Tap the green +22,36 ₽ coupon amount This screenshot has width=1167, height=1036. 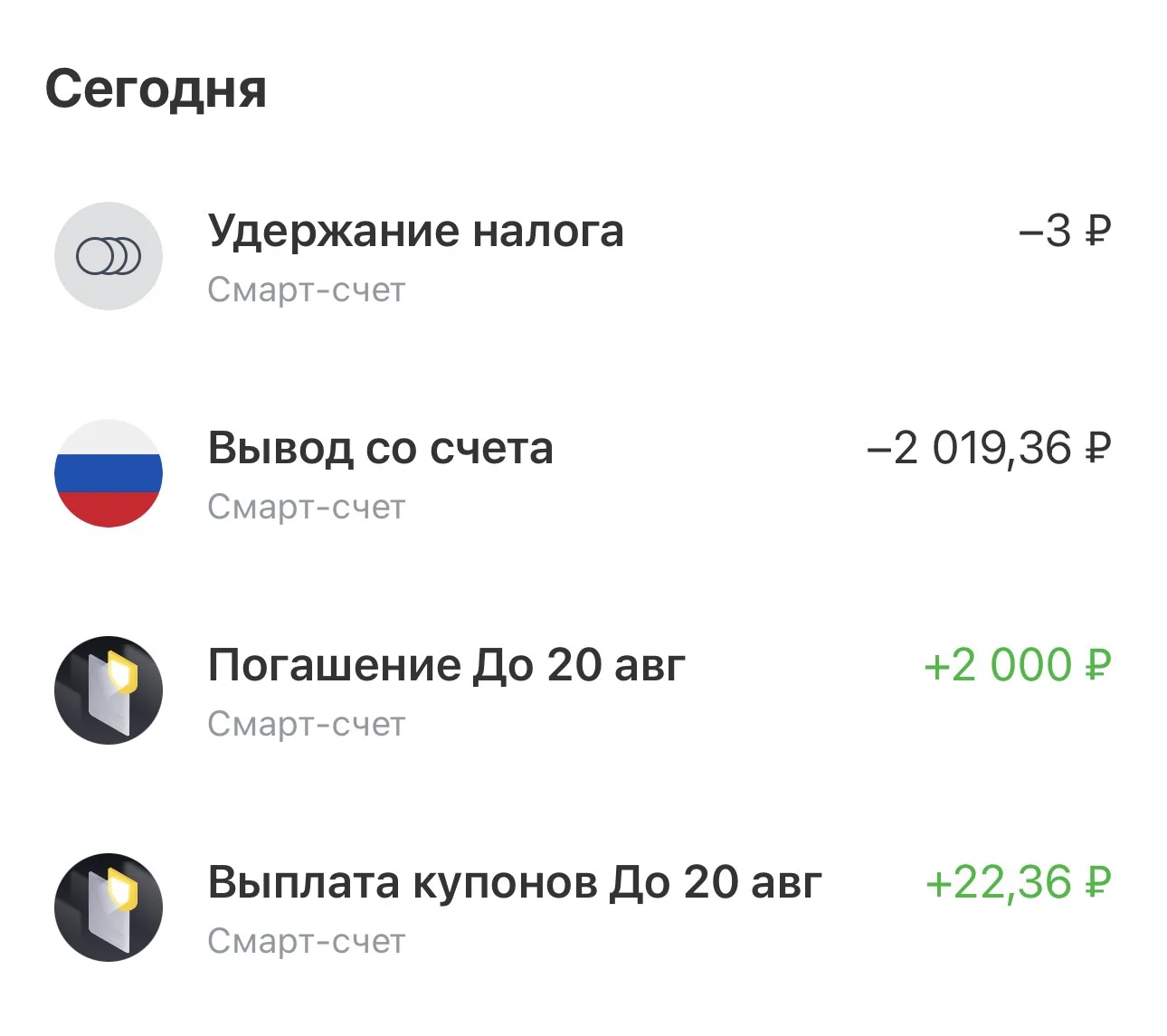(x=1018, y=882)
